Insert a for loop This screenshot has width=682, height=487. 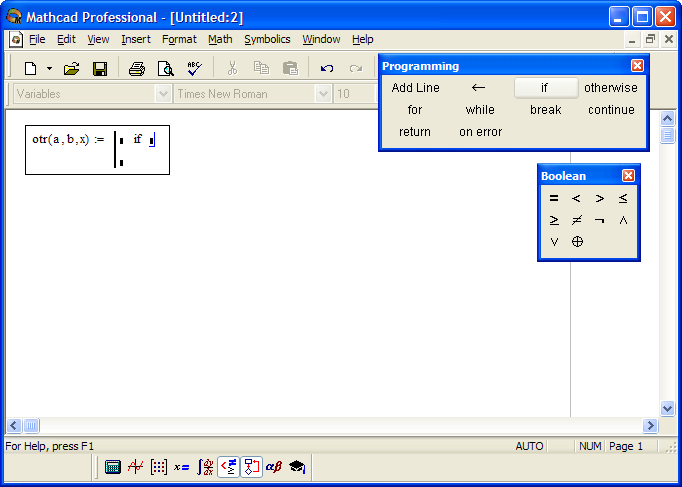click(x=415, y=110)
